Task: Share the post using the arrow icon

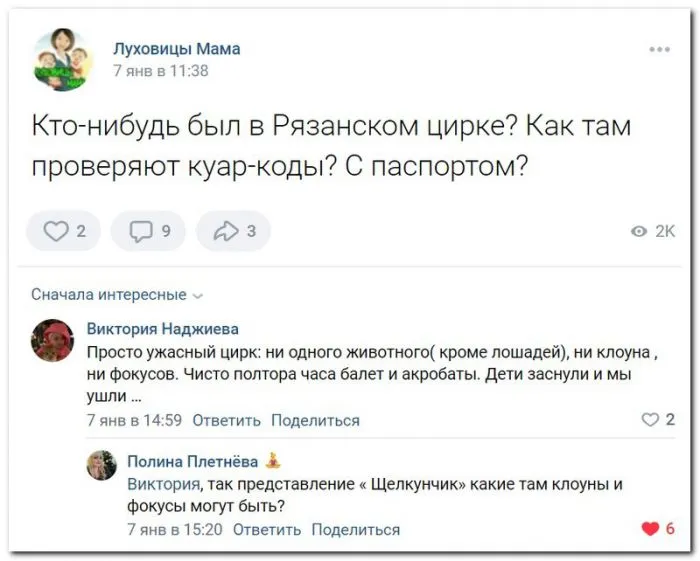Action: 234,232
